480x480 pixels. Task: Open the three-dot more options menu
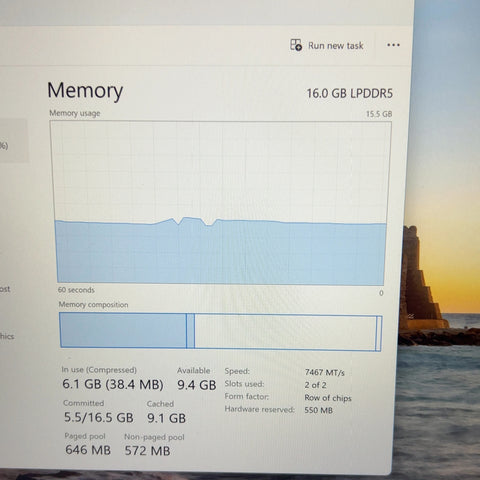[393, 45]
